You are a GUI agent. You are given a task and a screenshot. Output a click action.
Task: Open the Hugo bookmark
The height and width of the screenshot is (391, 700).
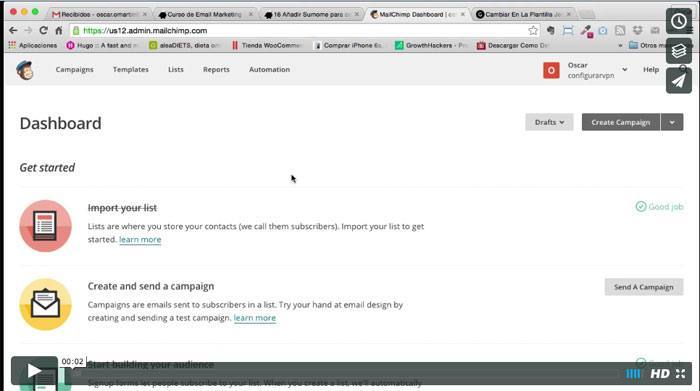pos(102,45)
